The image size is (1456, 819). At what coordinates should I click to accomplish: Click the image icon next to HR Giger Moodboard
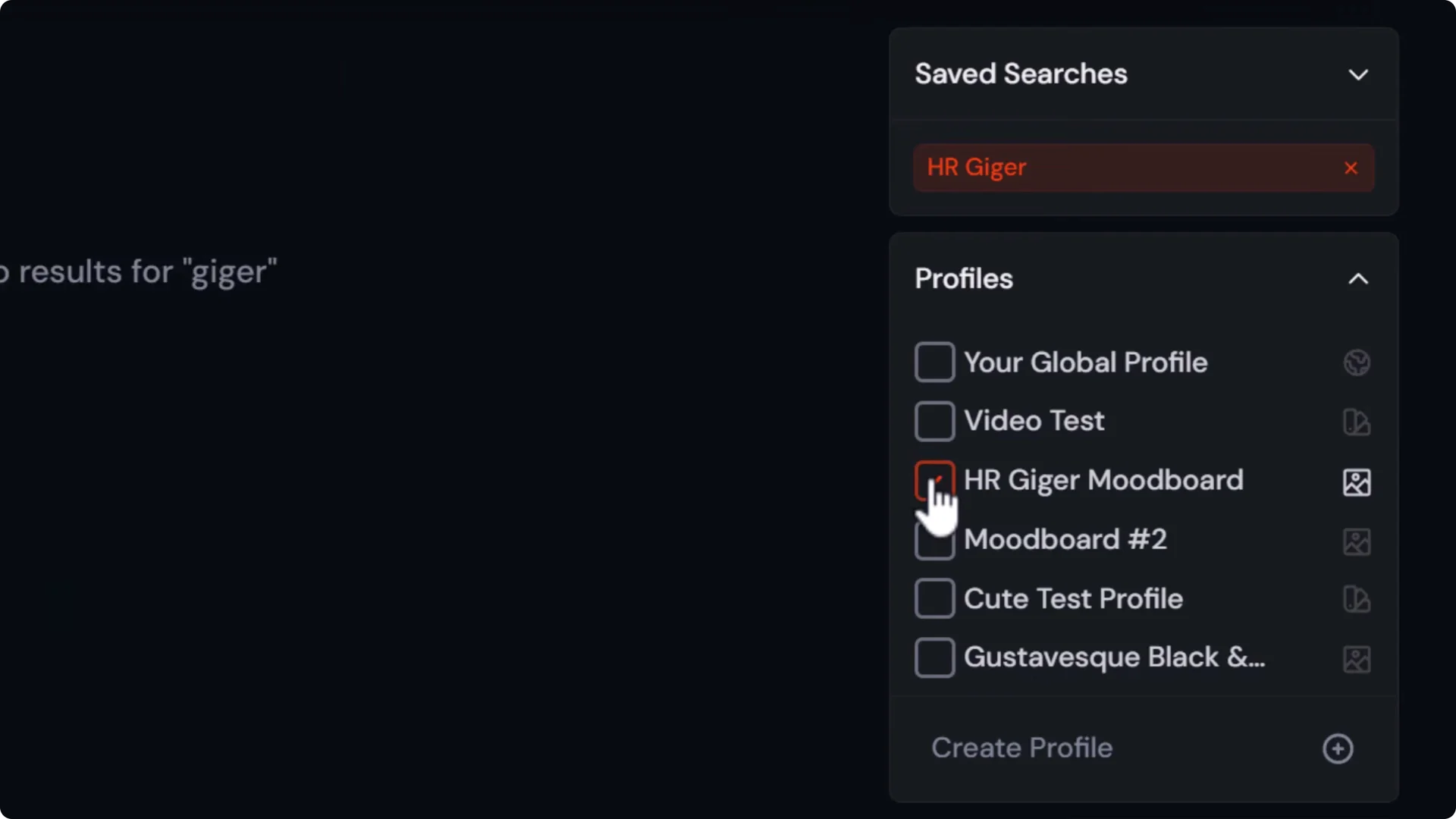tap(1357, 482)
